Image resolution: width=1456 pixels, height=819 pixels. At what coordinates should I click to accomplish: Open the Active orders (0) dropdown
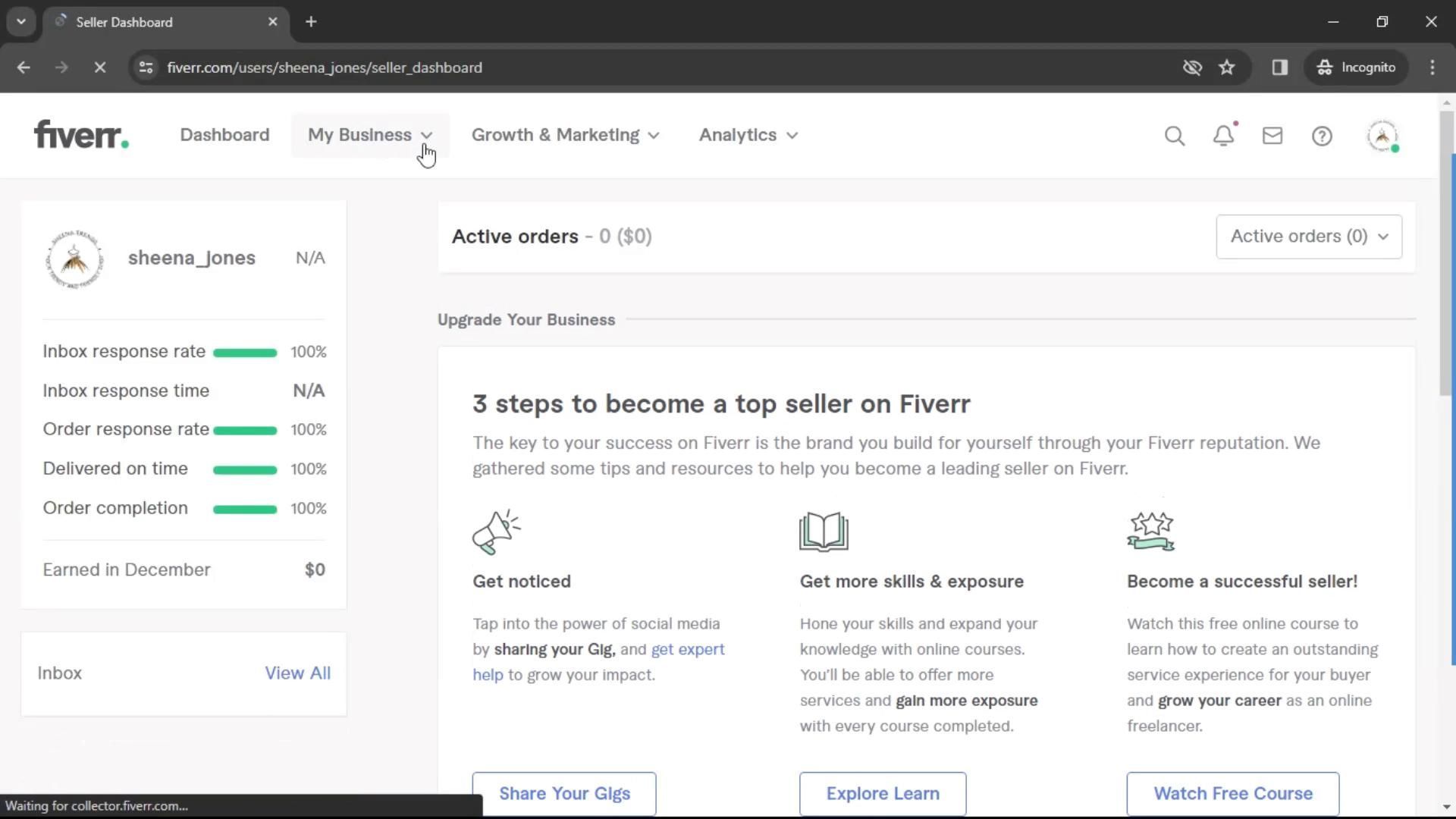1308,237
